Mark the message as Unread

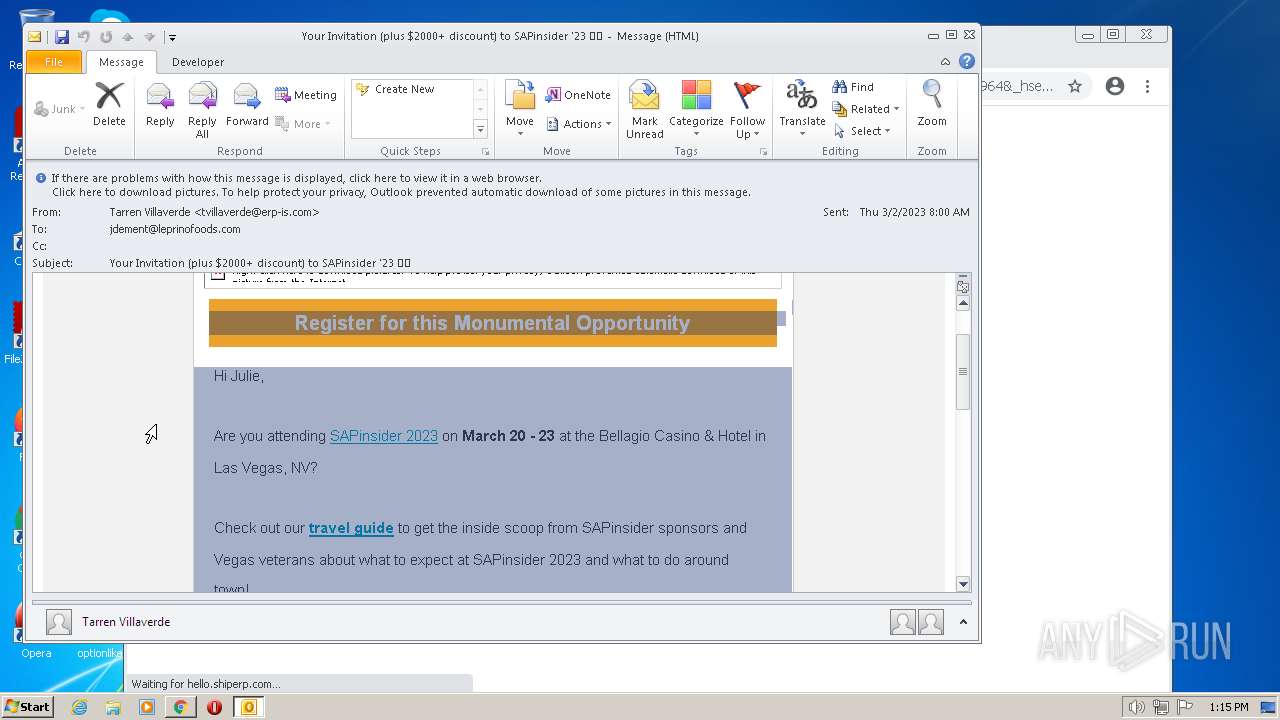(x=645, y=110)
